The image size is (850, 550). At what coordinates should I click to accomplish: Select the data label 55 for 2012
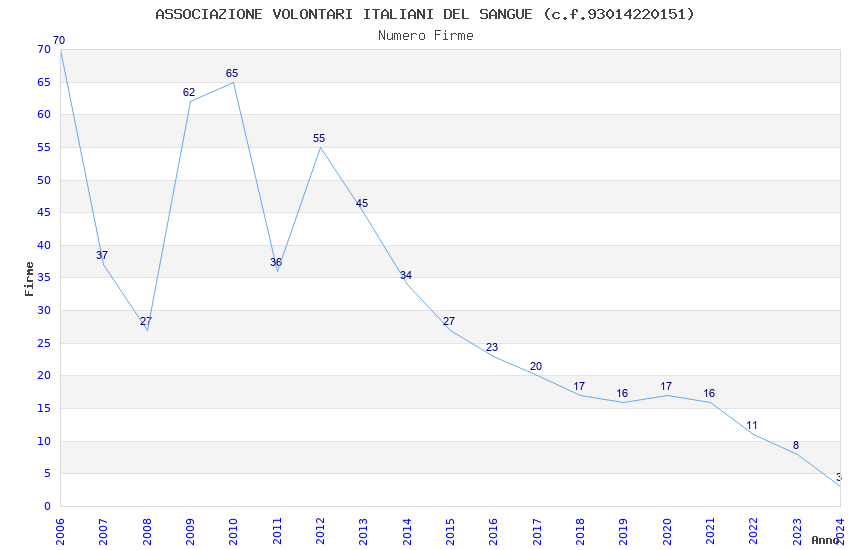click(319, 138)
